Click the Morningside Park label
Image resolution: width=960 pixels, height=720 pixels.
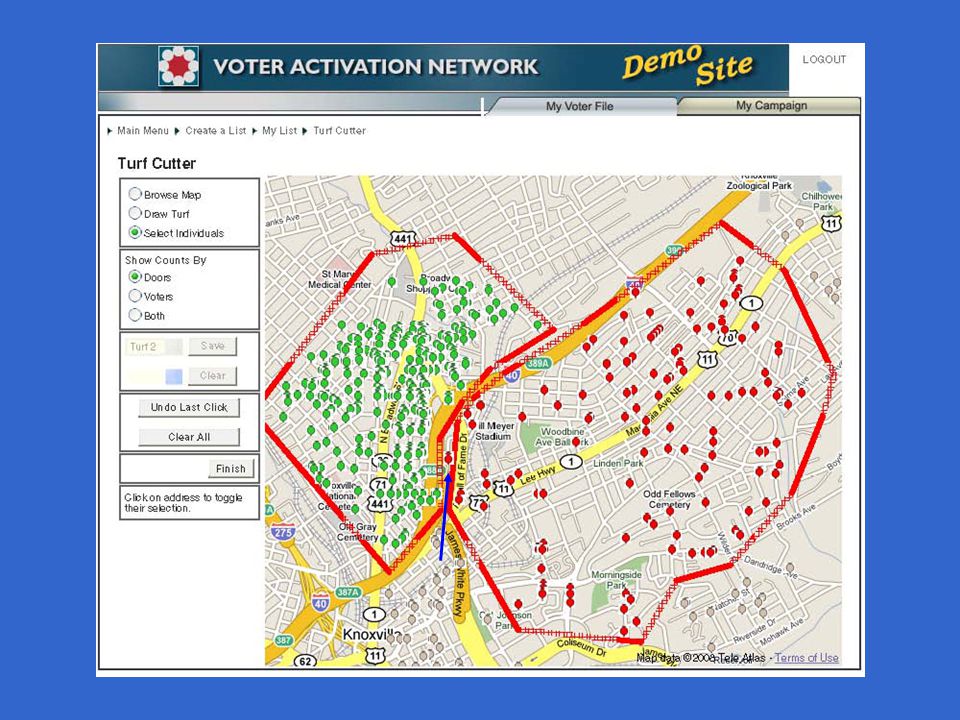tap(617, 580)
